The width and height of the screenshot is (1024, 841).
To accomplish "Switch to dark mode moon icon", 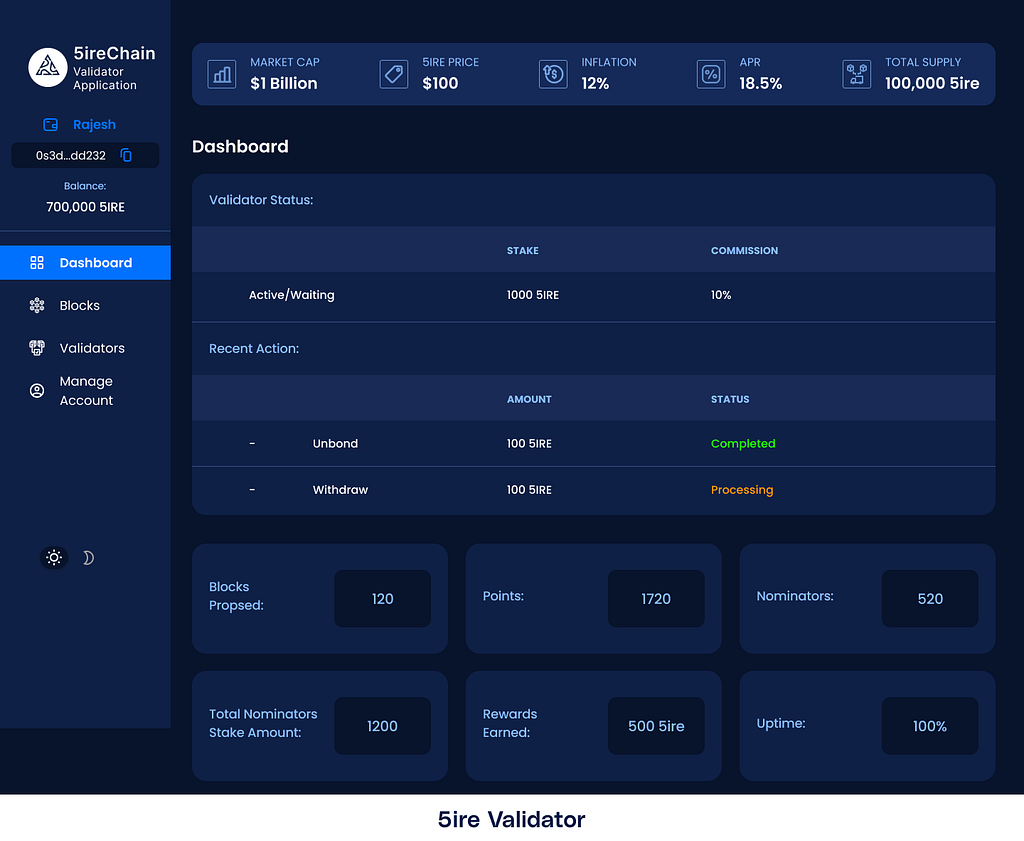I will click(x=88, y=558).
